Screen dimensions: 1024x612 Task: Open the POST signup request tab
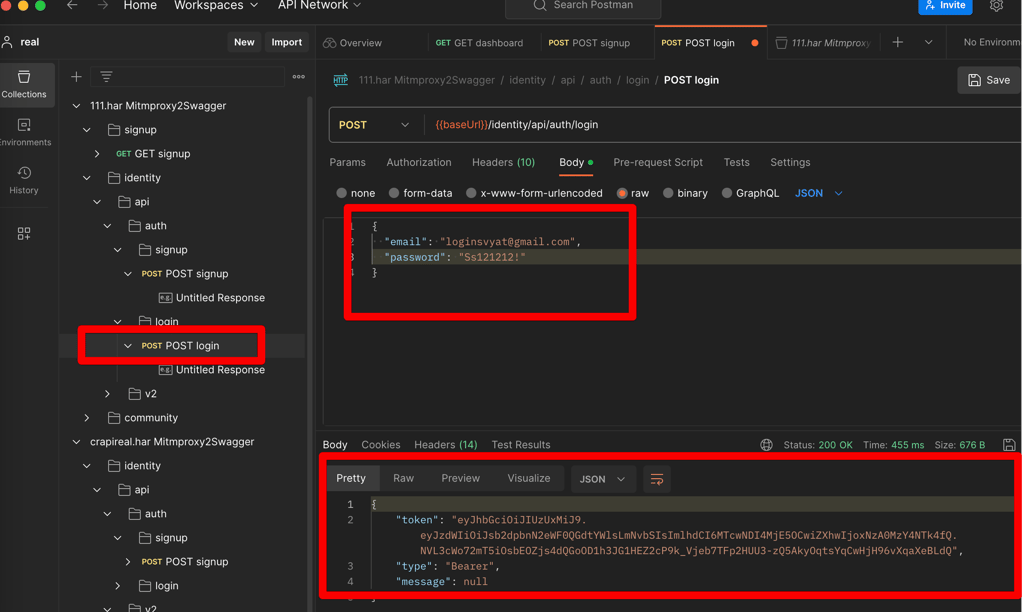(589, 43)
